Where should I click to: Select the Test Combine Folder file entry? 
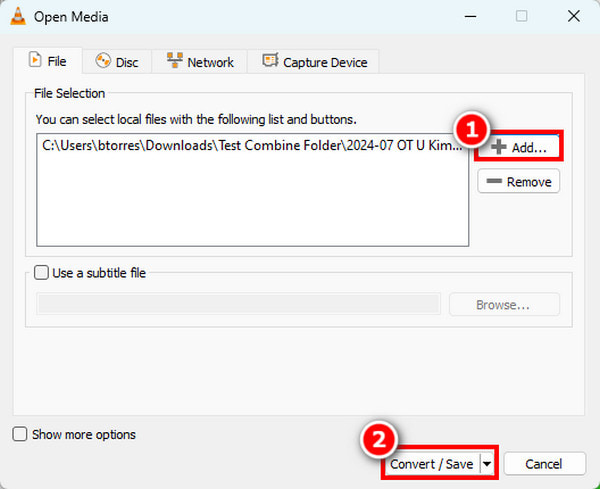pos(252,145)
